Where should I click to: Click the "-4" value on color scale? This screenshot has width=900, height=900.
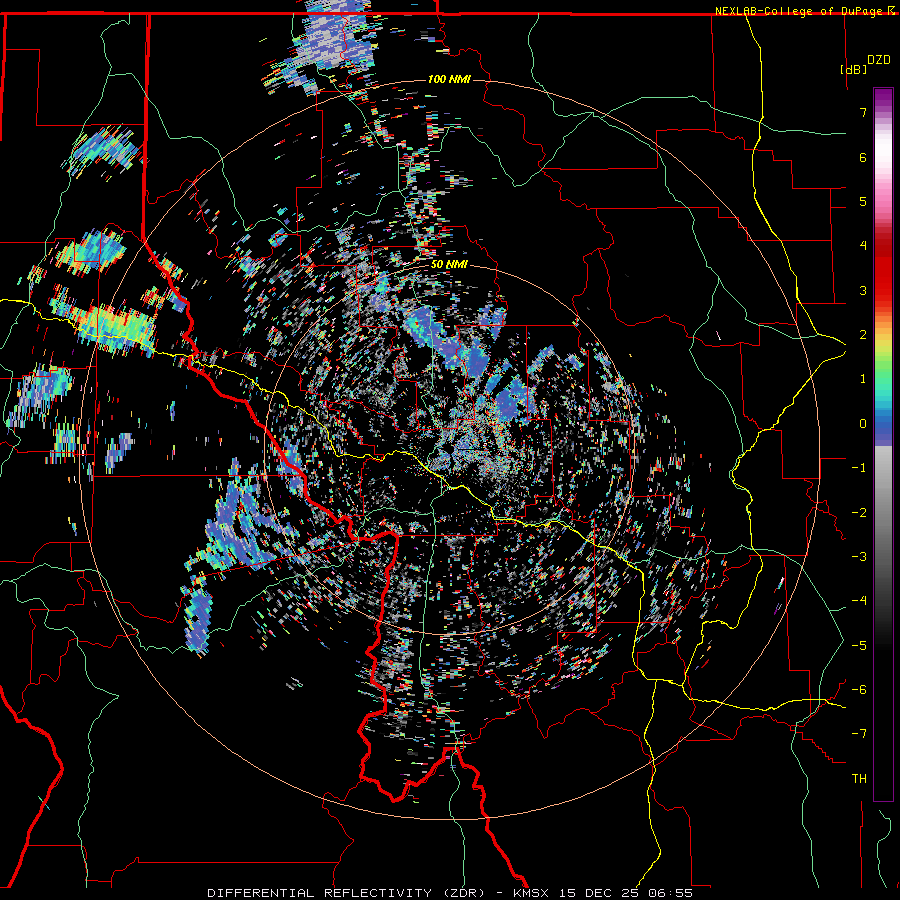pos(859,601)
